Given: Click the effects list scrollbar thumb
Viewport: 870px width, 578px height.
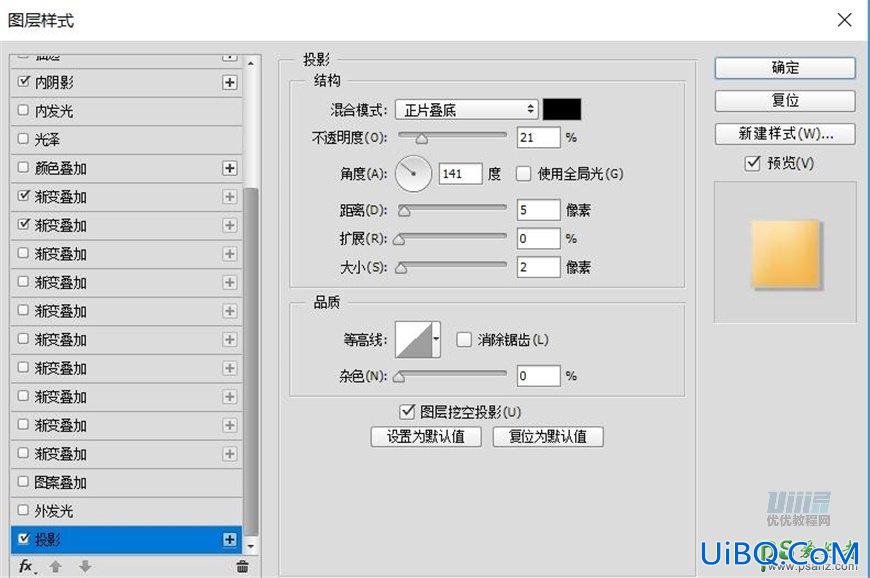Looking at the screenshot, I should click(251, 362).
